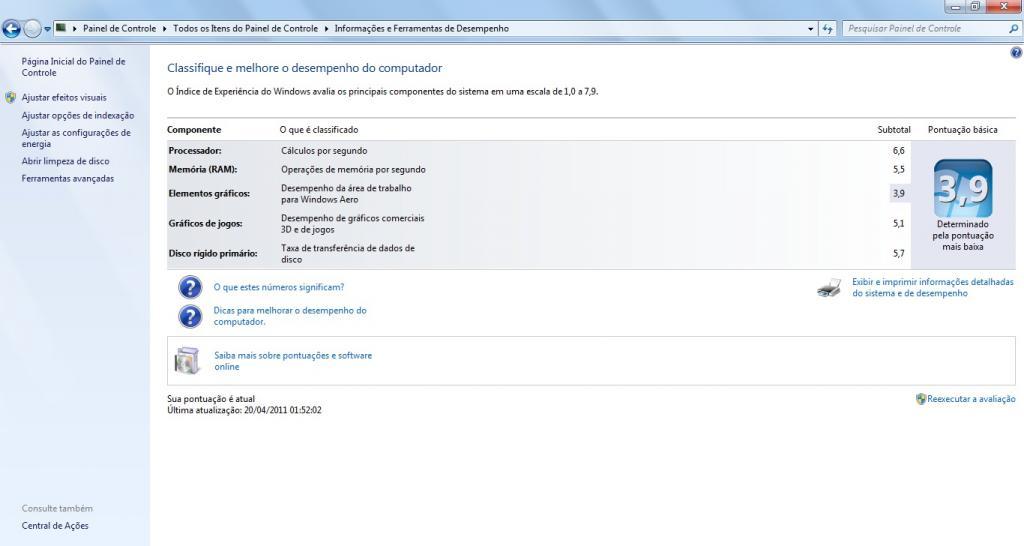This screenshot has width=1024, height=546.
Task: Select the Processador row label
Action: [x=195, y=151]
